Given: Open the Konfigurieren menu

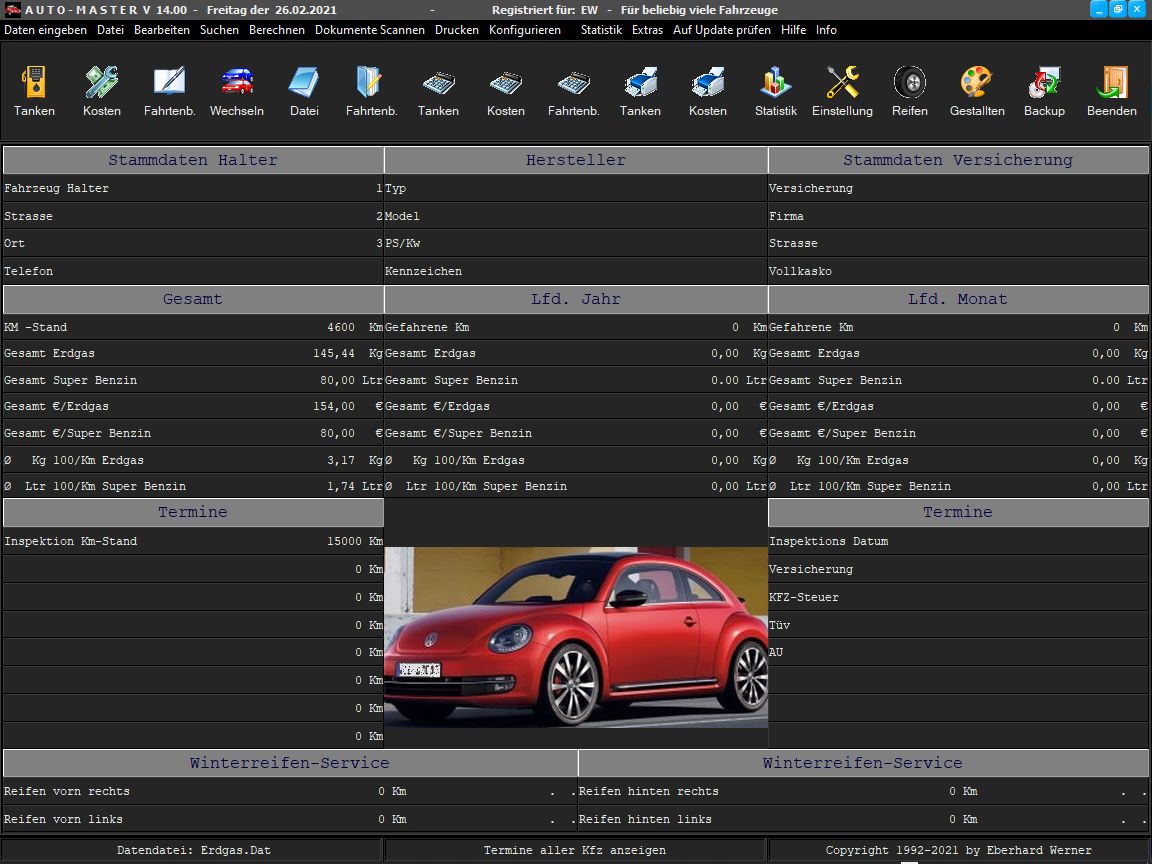Looking at the screenshot, I should tap(524, 30).
